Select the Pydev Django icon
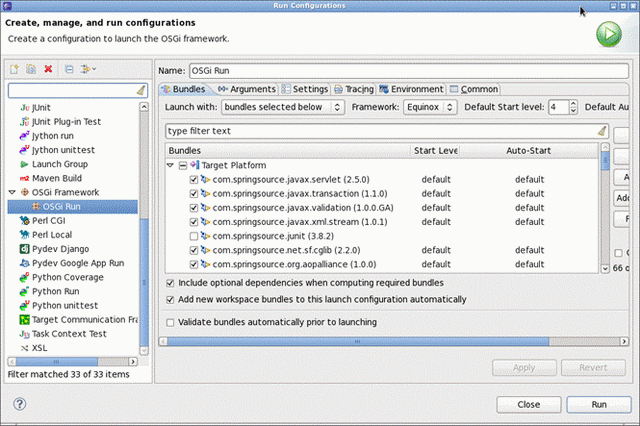 coord(24,249)
